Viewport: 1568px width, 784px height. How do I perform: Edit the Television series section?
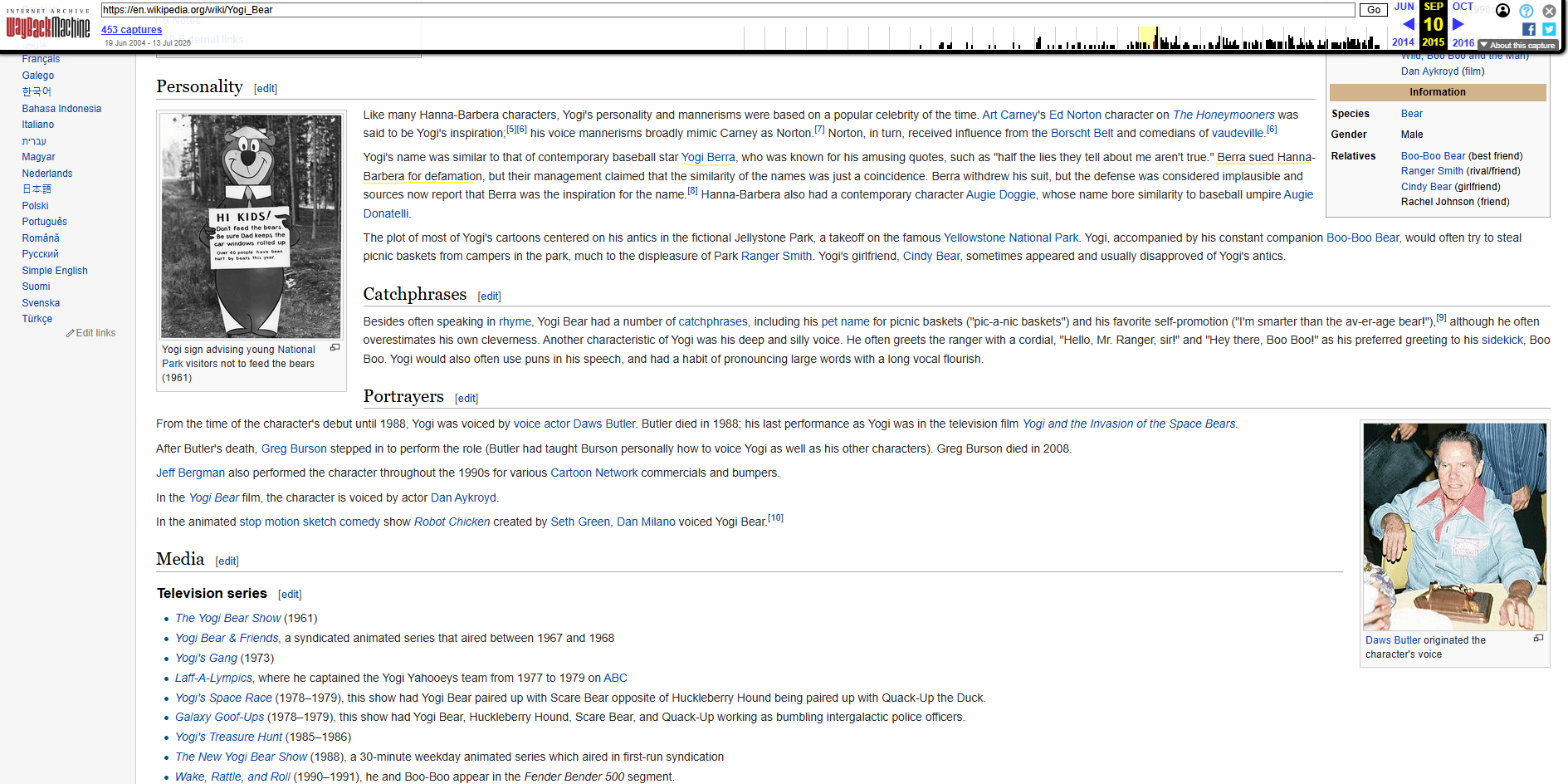point(290,595)
